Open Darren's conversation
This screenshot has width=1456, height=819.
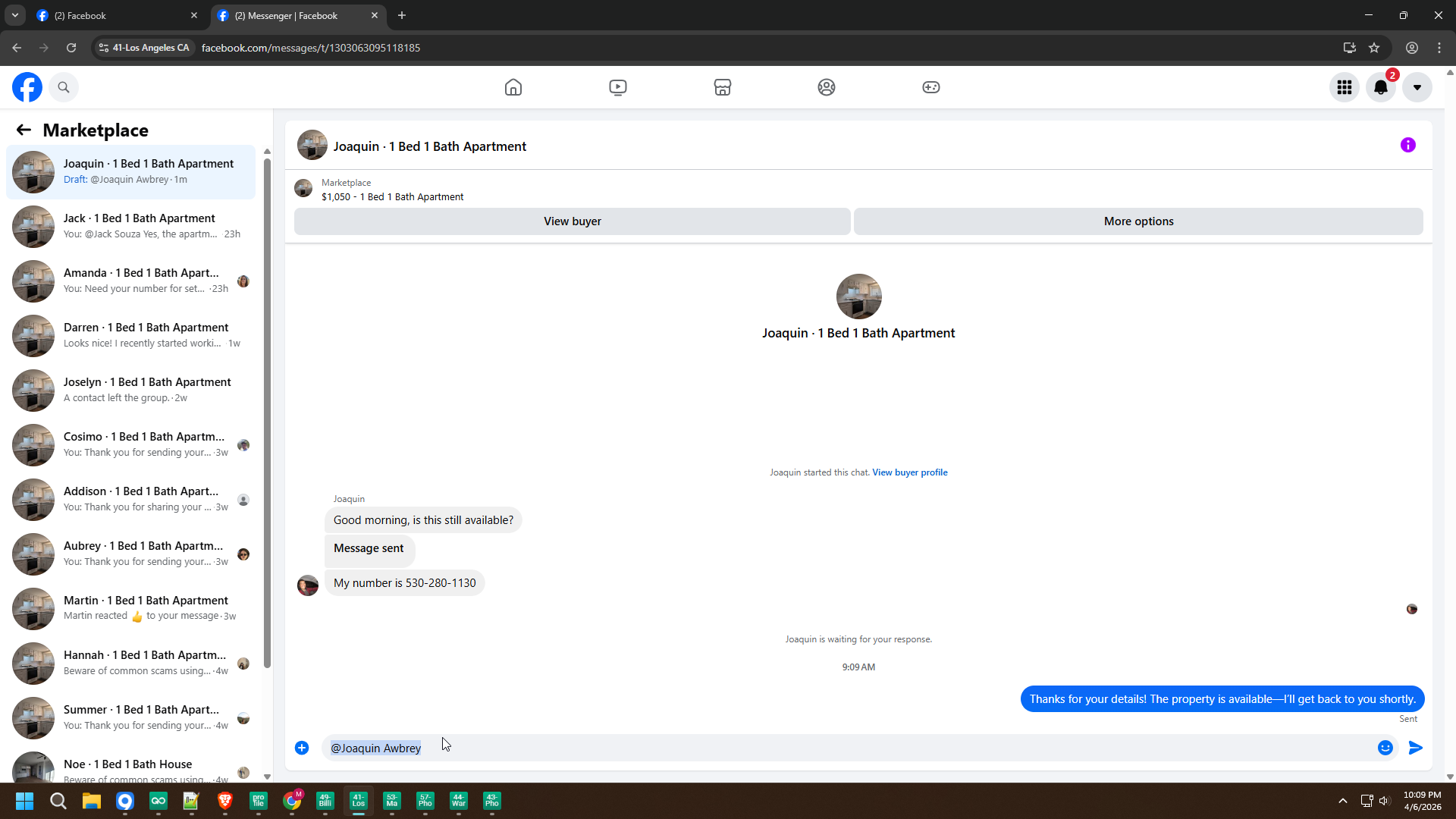131,336
